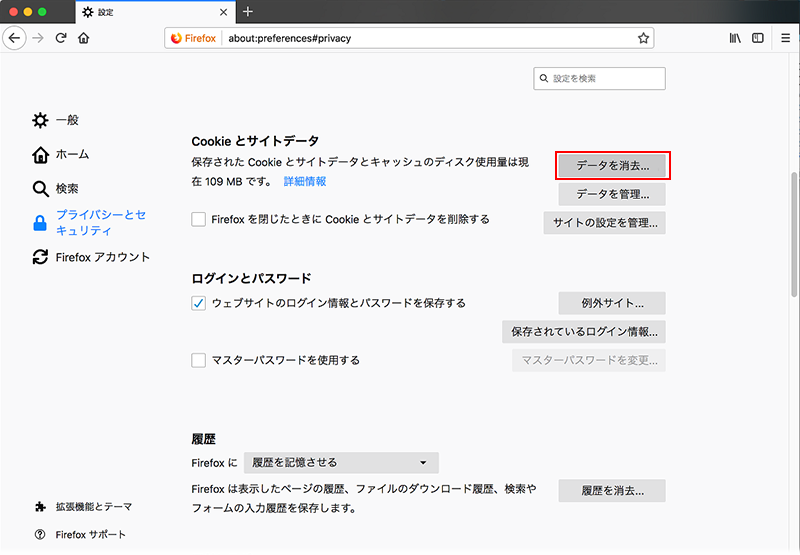Check マスターパスワードを使用する checkbox
Screen dimensions: 800x555
tap(198, 360)
